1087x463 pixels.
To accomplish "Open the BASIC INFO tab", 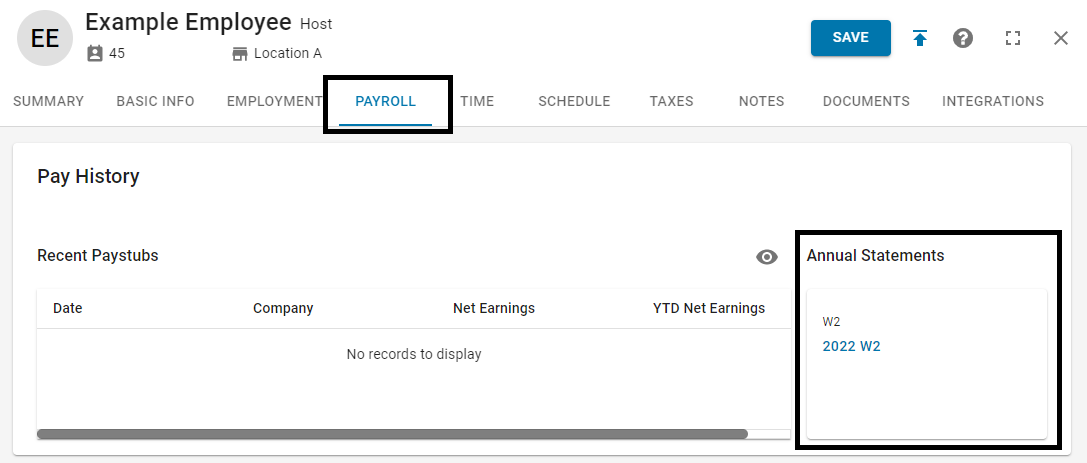I will point(155,101).
